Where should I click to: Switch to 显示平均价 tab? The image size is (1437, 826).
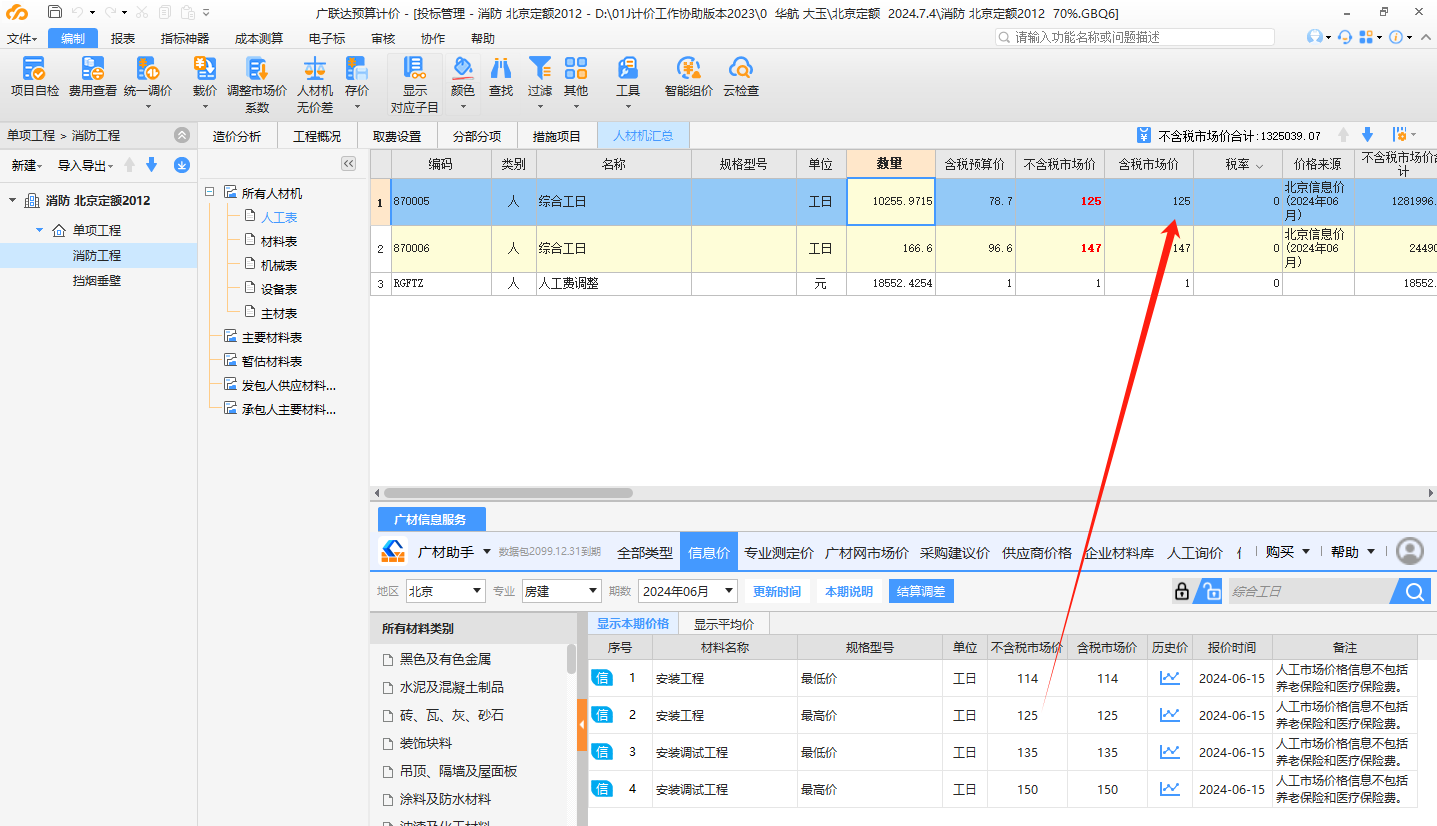[x=724, y=624]
